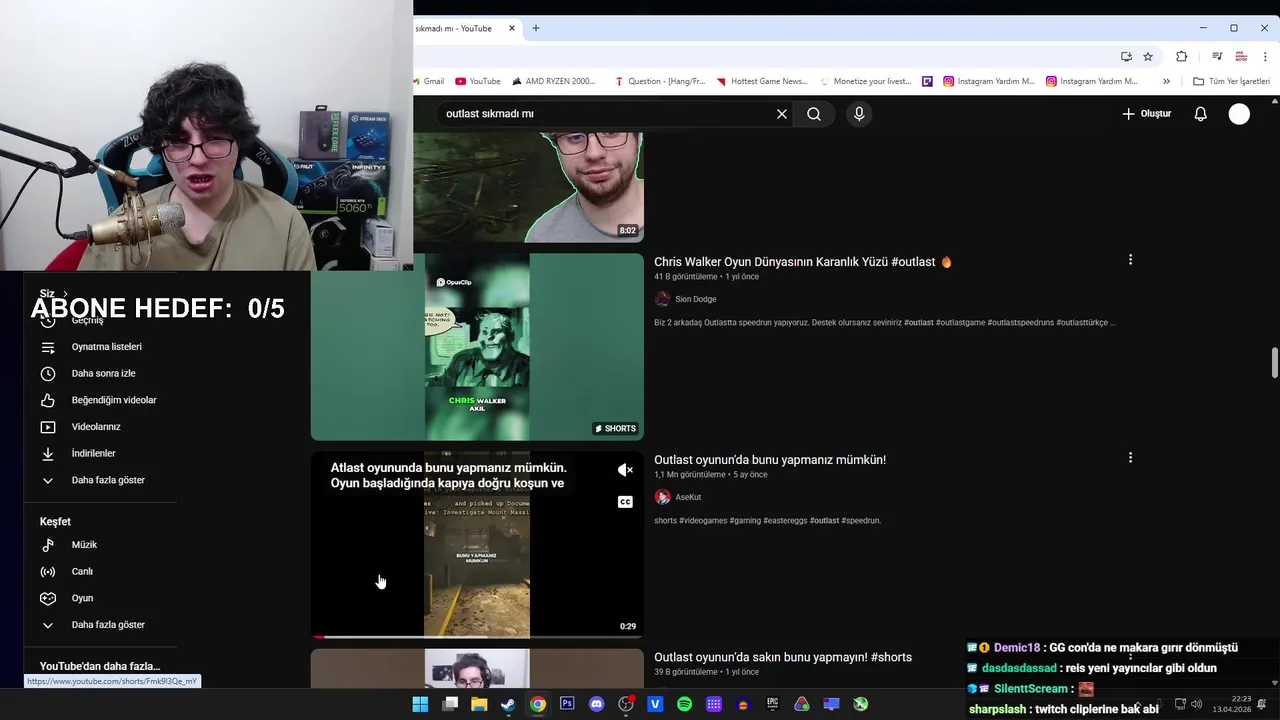Click AseKut channel name
This screenshot has height=720, width=1280.
click(688, 497)
